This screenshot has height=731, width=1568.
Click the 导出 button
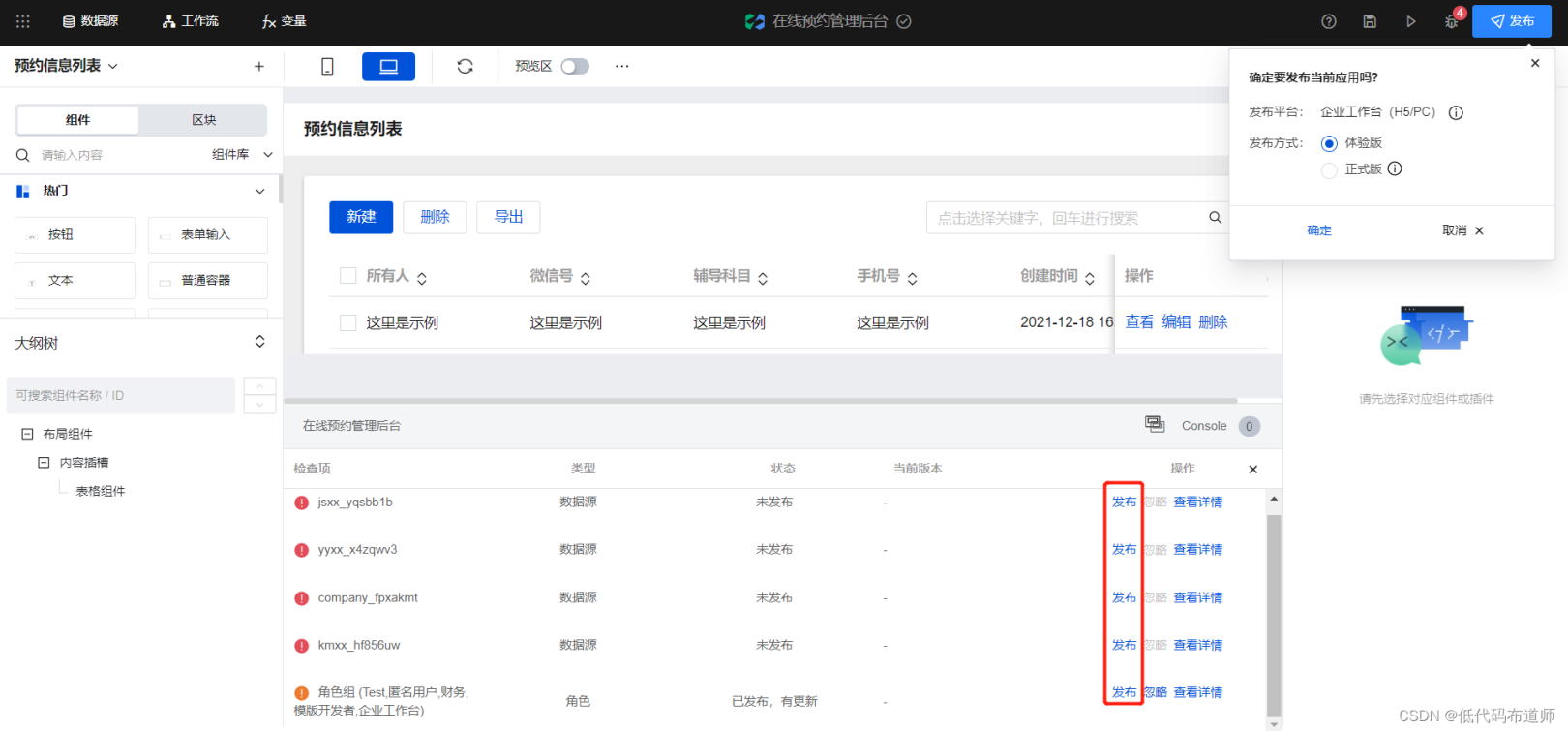pyautogui.click(x=508, y=217)
